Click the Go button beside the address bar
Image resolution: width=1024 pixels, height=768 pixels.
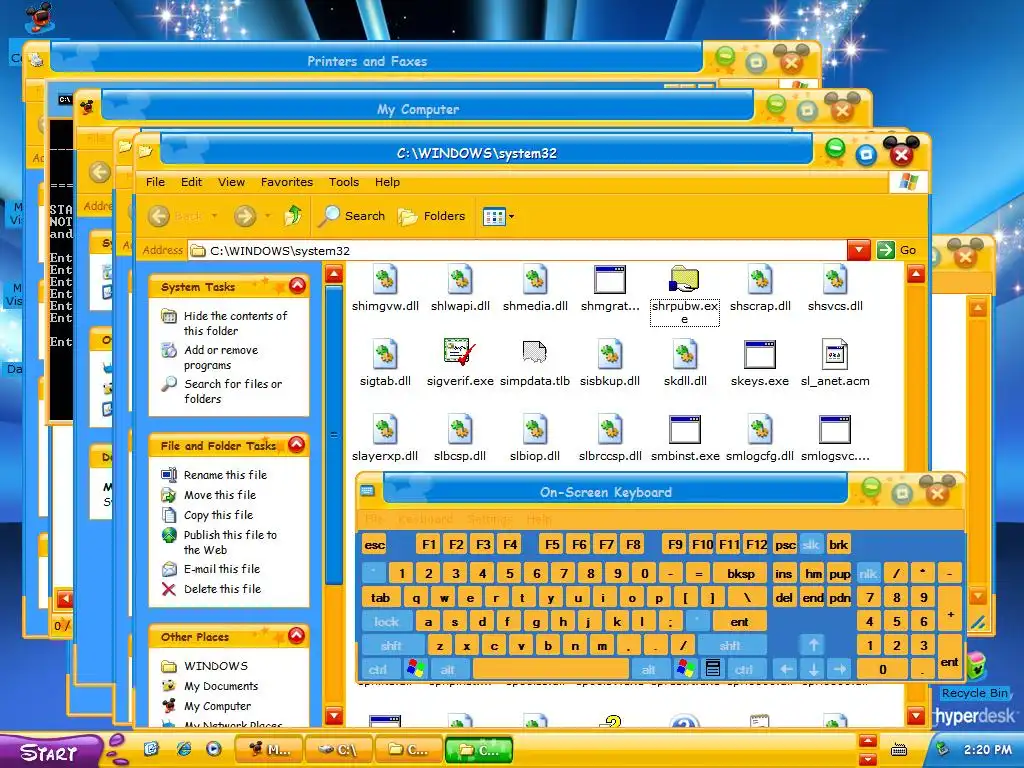point(897,250)
